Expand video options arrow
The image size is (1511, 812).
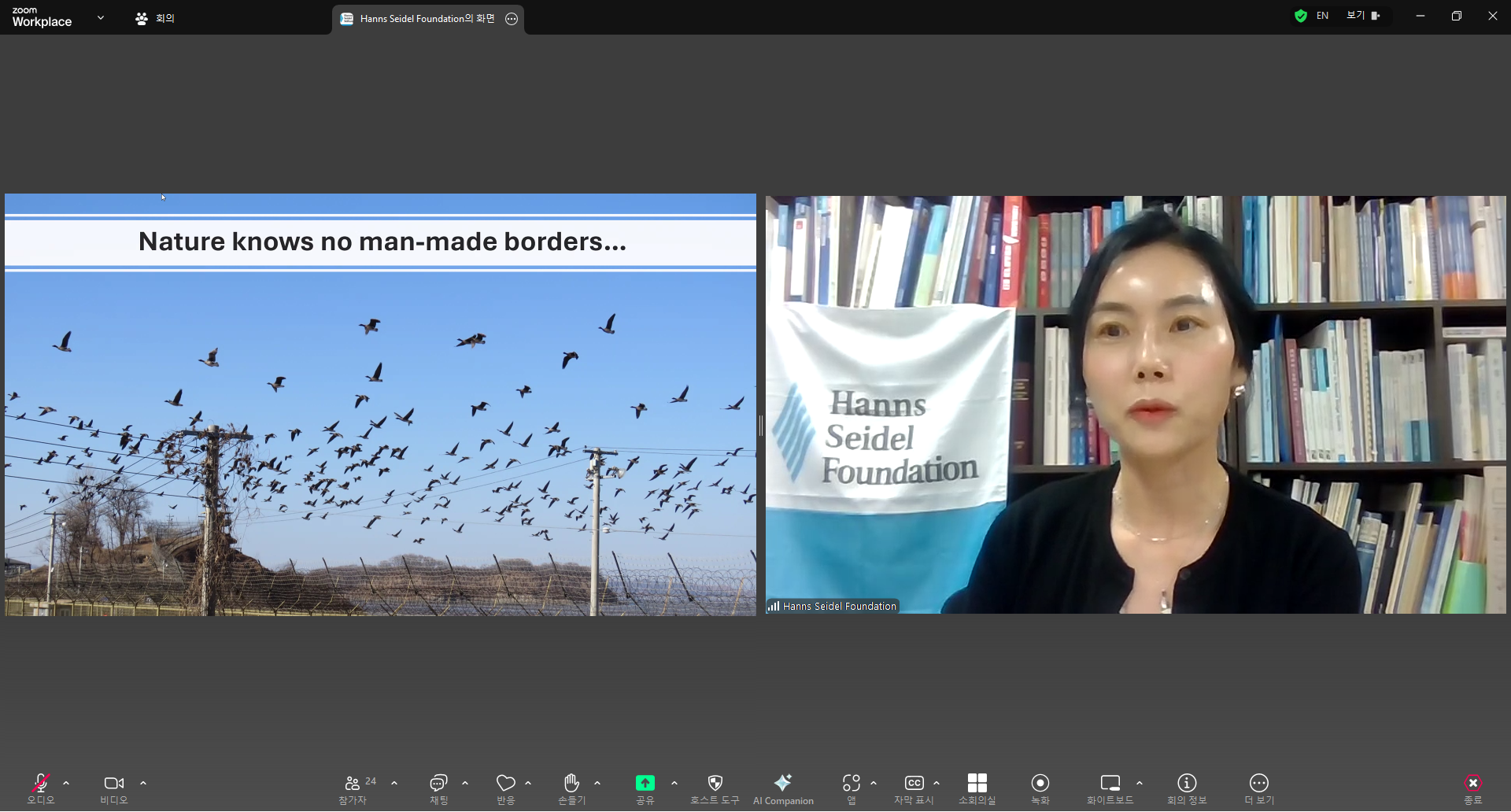[143, 784]
